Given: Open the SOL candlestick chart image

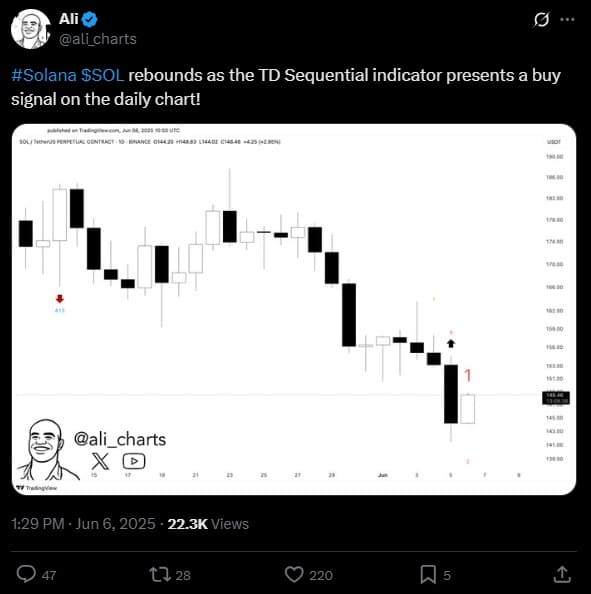Looking at the screenshot, I should (294, 309).
